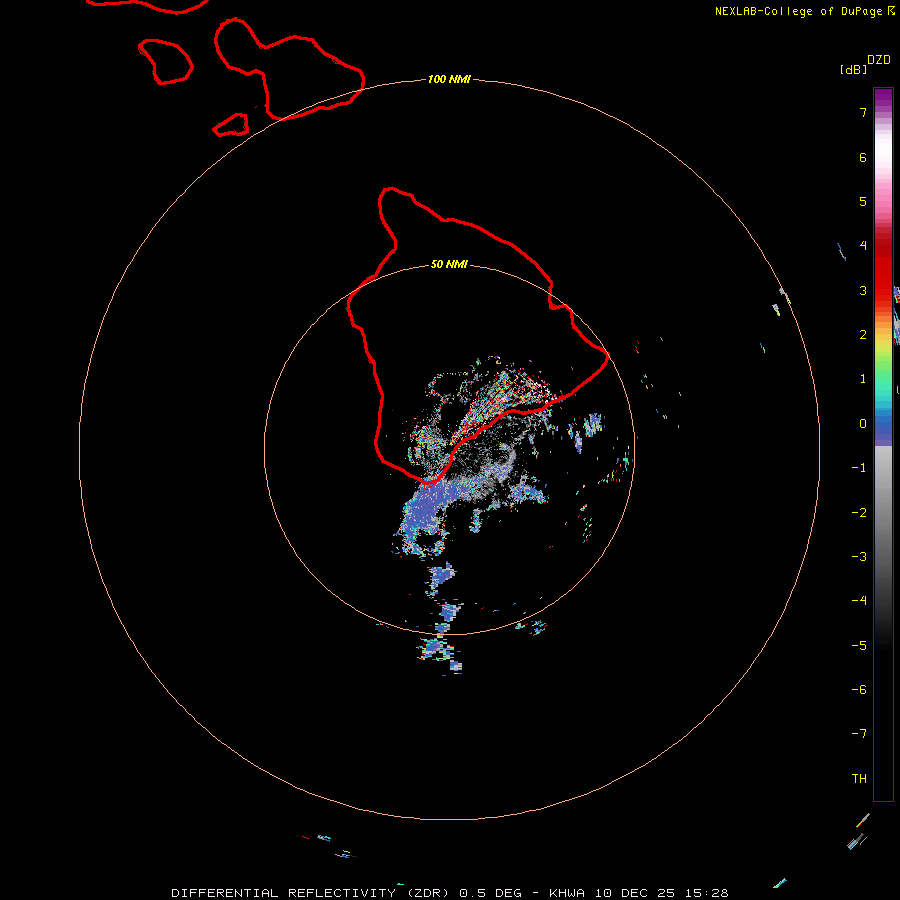Click the -1 value on the scale
Screen dimensions: 900x900
tap(859, 468)
